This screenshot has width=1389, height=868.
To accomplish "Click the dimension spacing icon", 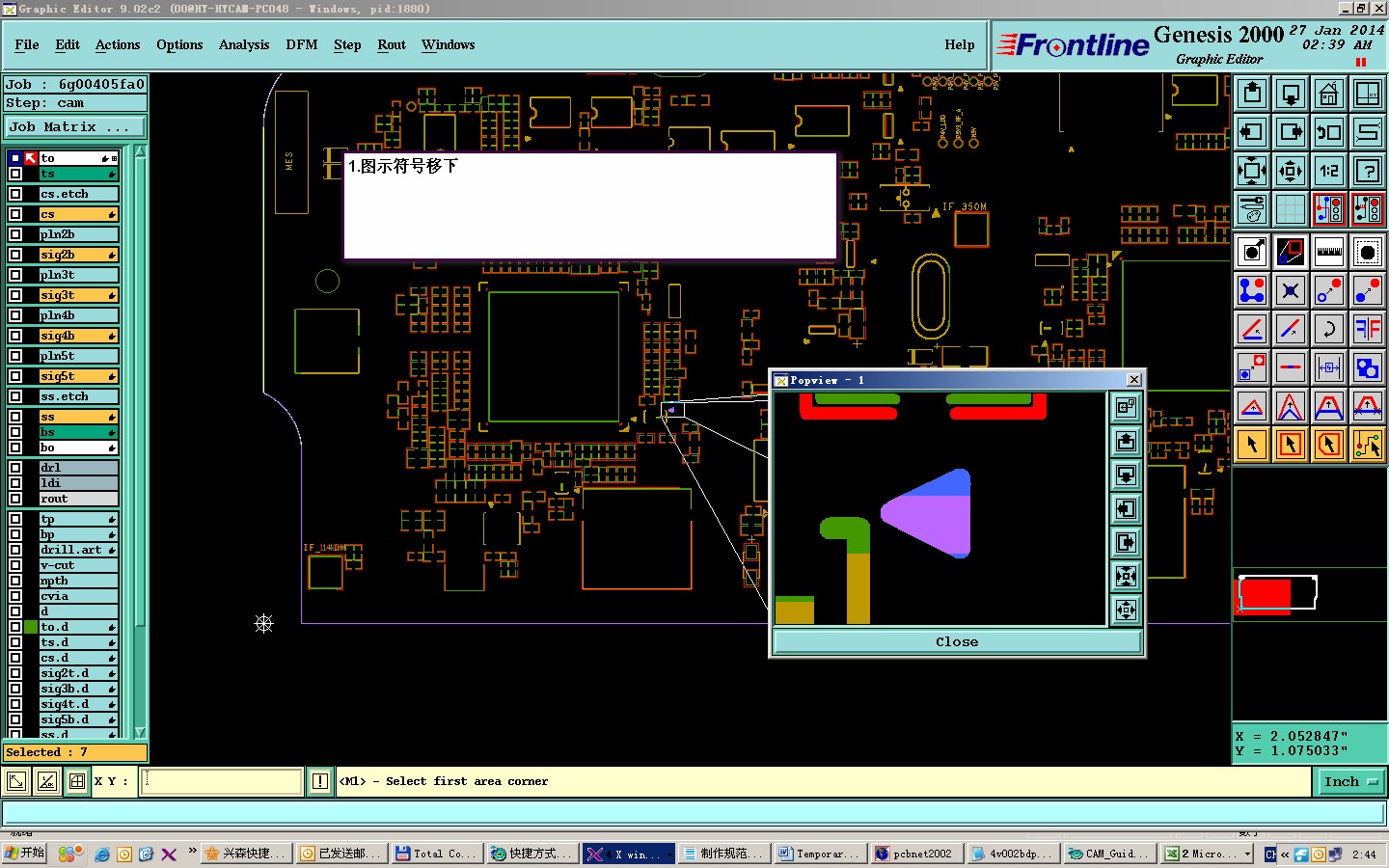I will [1329, 367].
